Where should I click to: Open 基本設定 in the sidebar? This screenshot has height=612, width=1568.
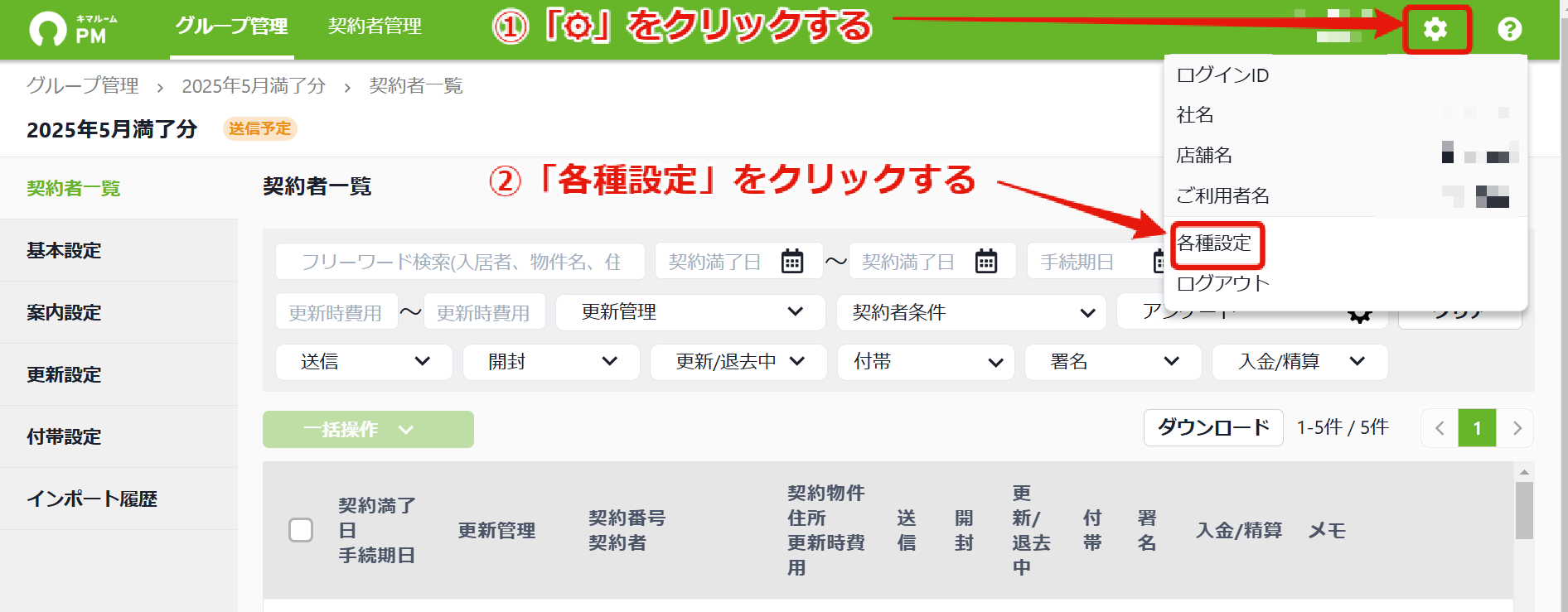[119, 250]
